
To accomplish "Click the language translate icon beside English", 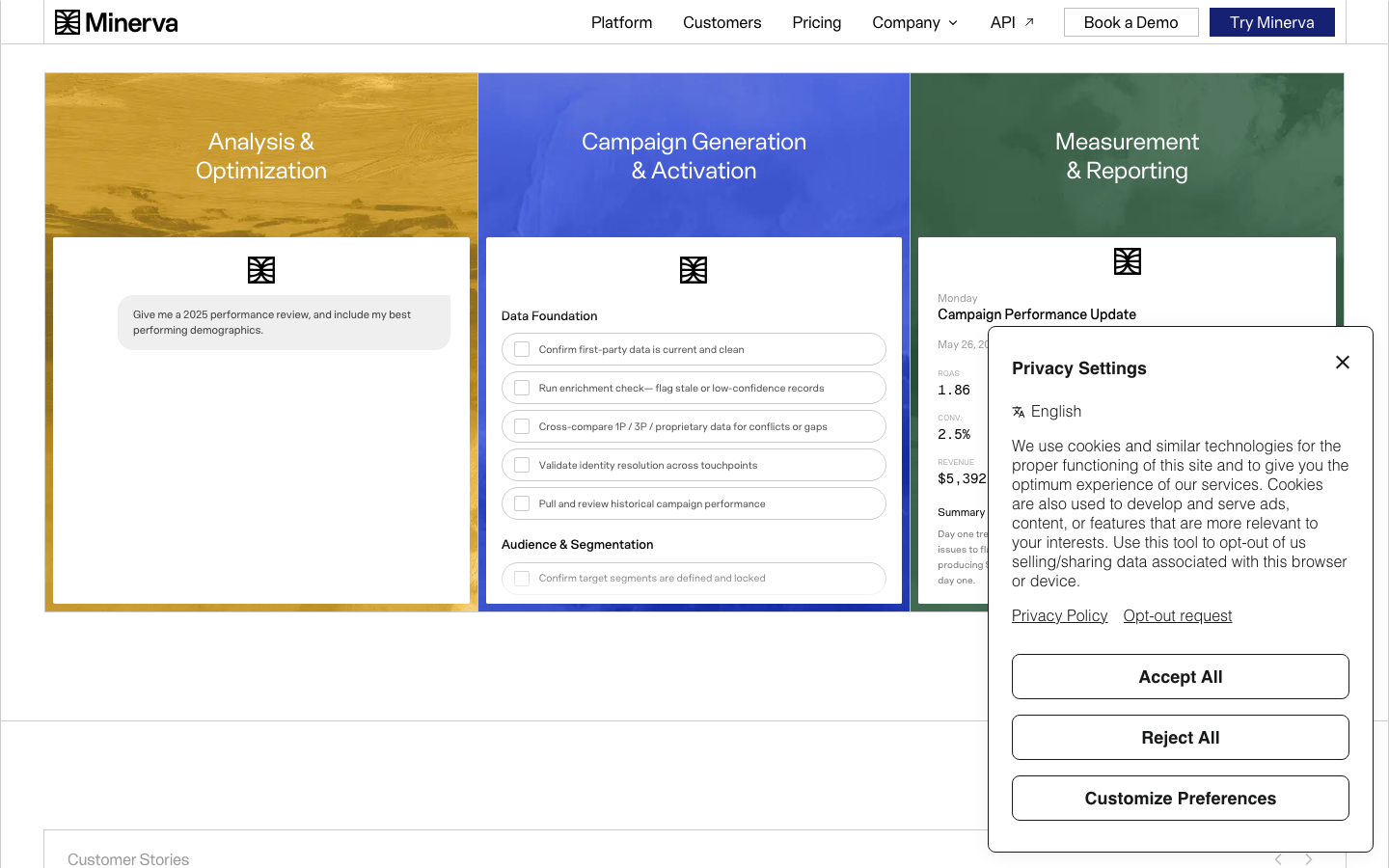I will (1019, 412).
